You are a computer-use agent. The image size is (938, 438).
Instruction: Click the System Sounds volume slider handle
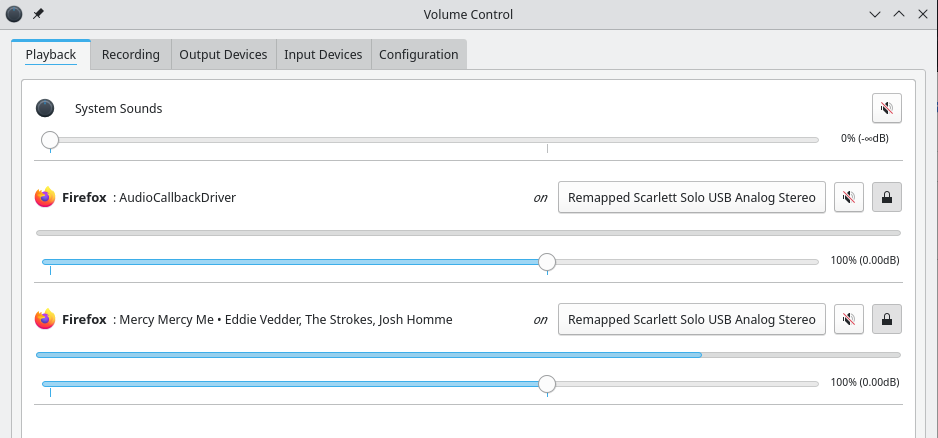click(x=50, y=140)
